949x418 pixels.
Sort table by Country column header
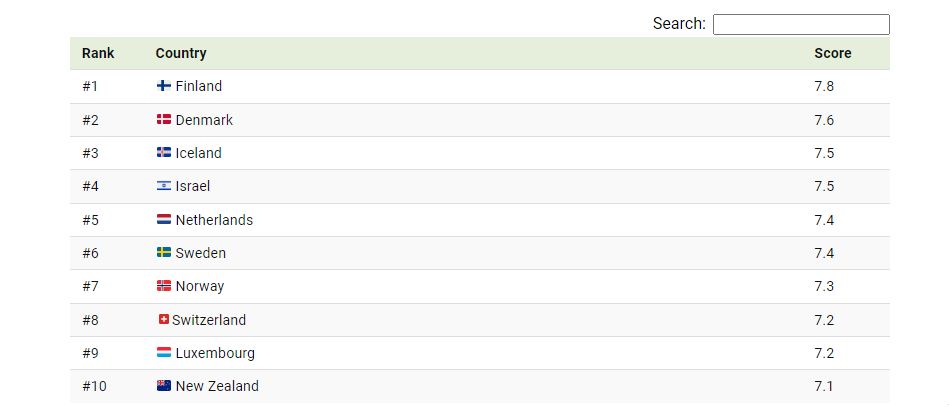181,53
